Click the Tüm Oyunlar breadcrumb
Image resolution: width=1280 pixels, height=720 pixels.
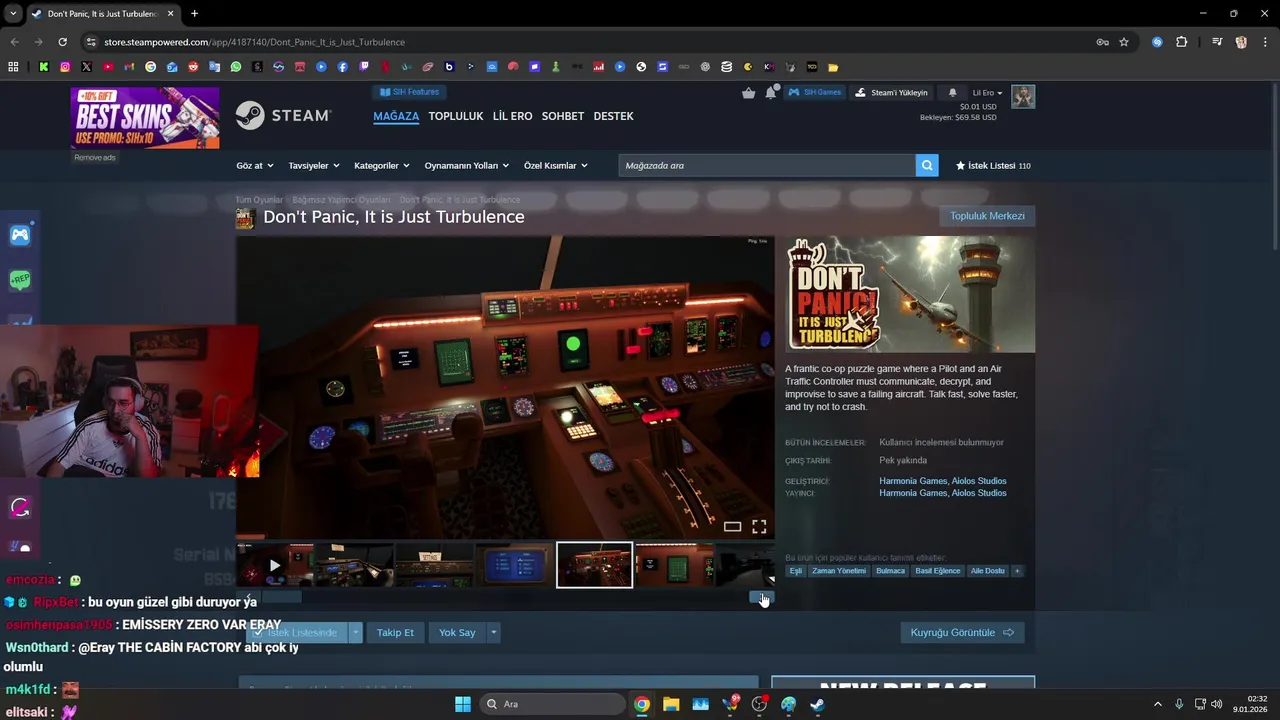point(260,200)
